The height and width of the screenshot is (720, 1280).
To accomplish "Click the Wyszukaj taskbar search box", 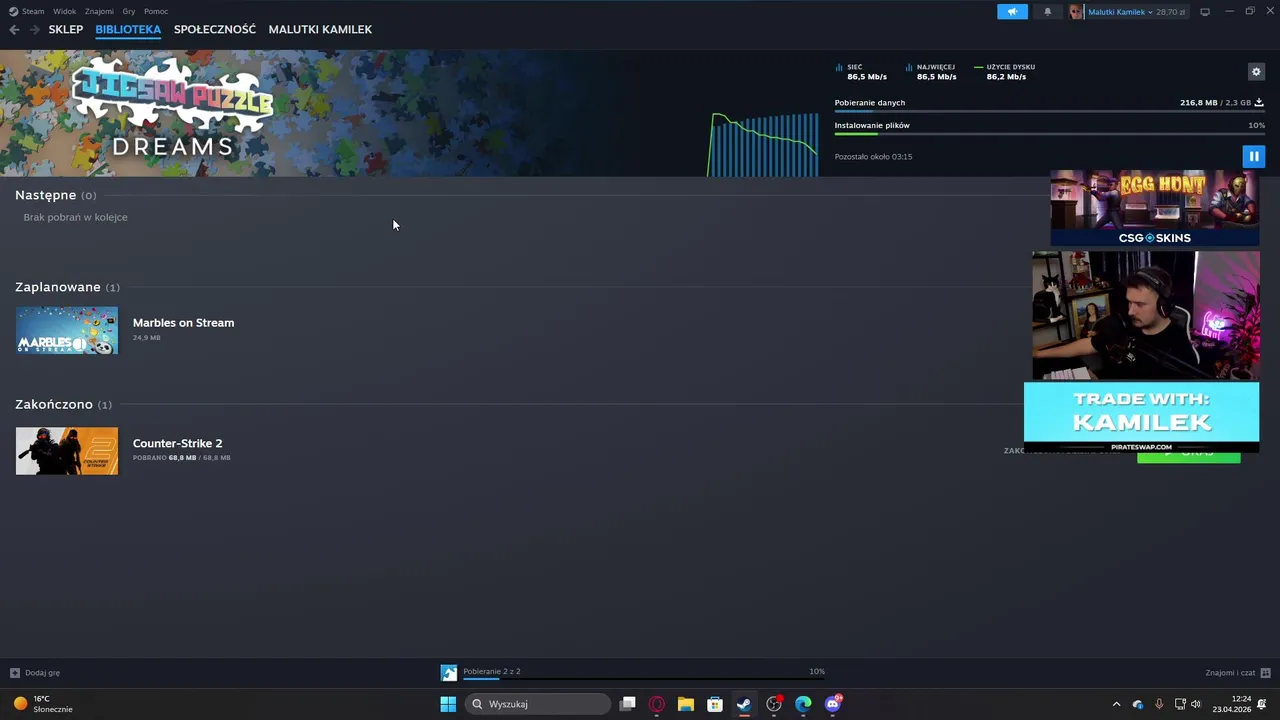I will (538, 704).
